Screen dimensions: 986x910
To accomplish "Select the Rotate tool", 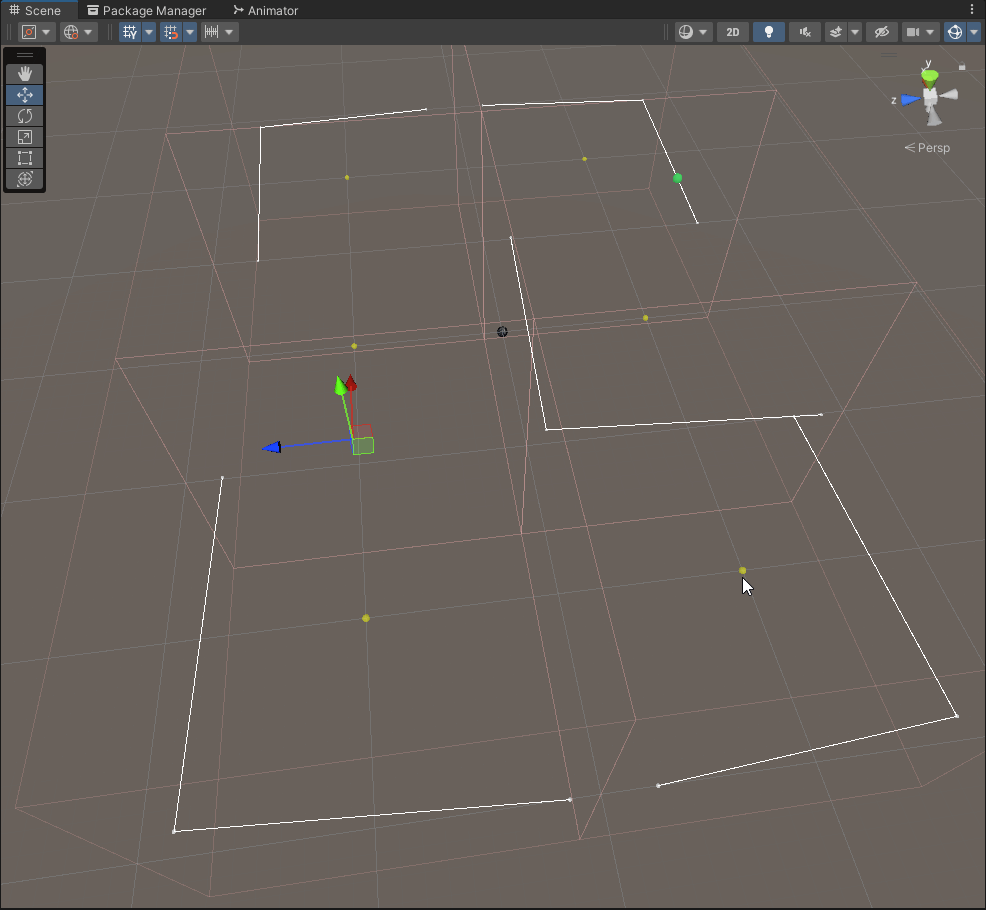I will 25,116.
